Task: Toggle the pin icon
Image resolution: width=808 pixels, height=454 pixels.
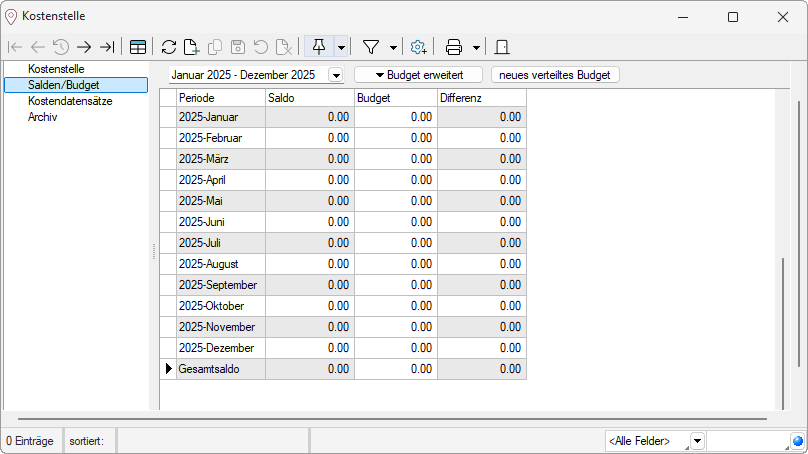Action: pos(319,47)
